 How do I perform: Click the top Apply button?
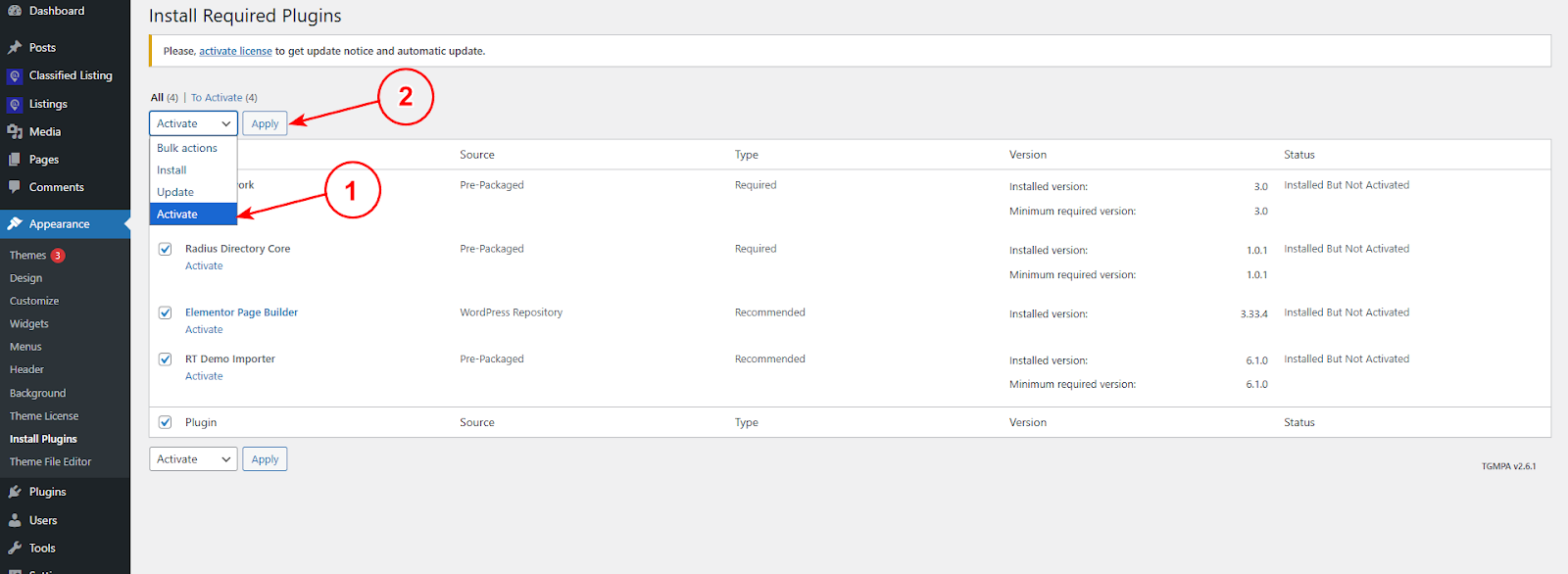265,123
